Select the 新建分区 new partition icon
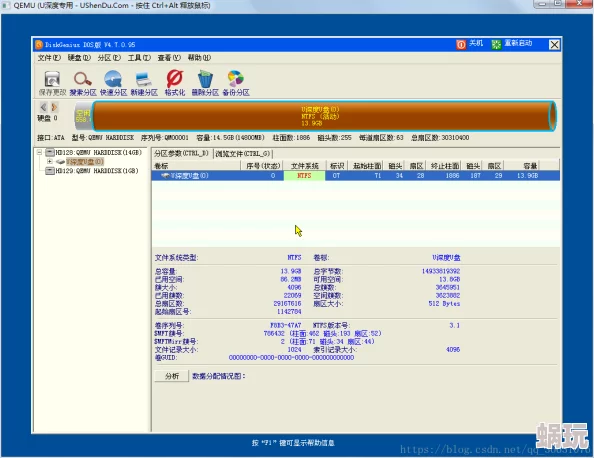The height and width of the screenshot is (458, 594). pyautogui.click(x=144, y=79)
